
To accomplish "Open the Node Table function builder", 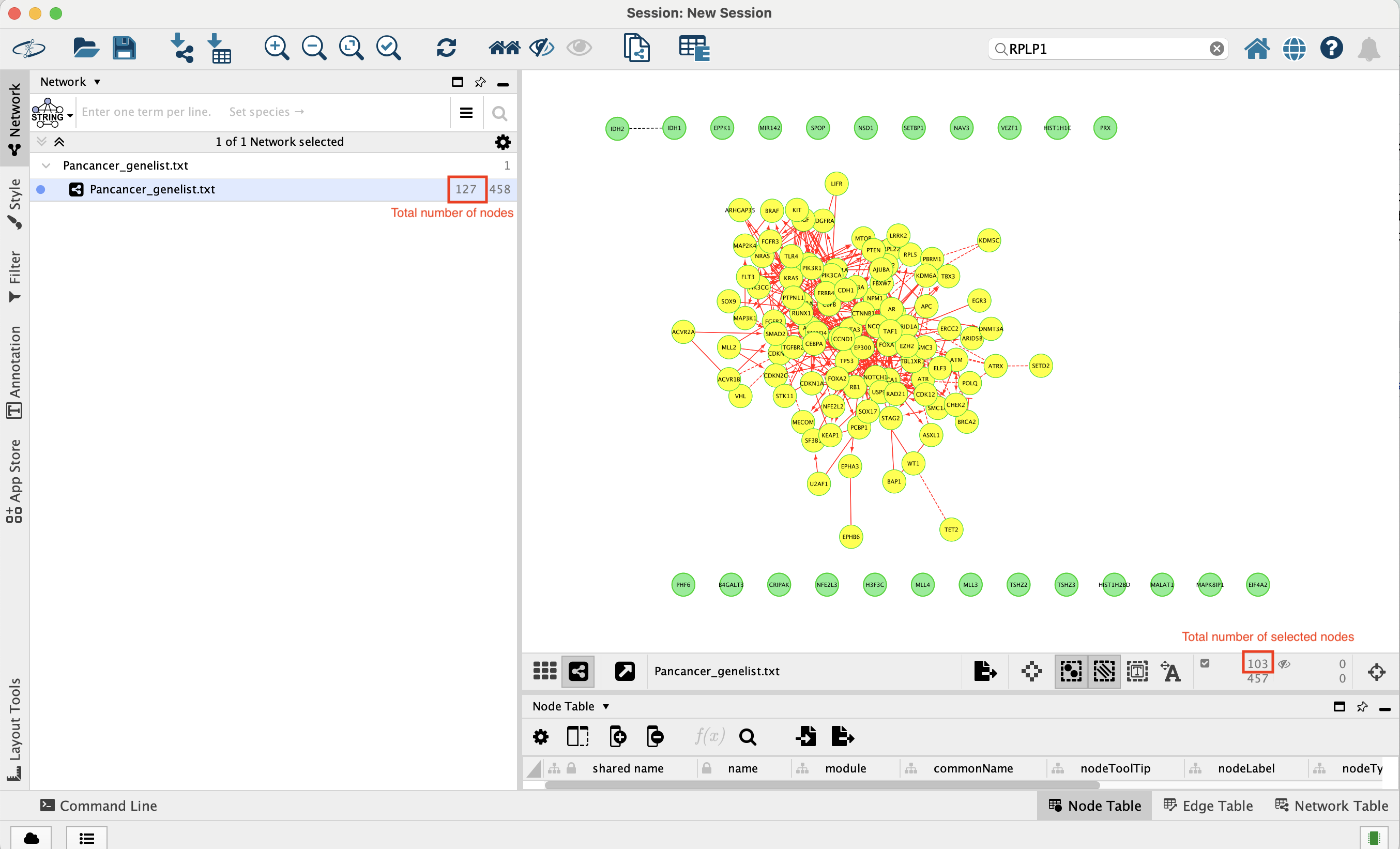I will click(x=710, y=737).
